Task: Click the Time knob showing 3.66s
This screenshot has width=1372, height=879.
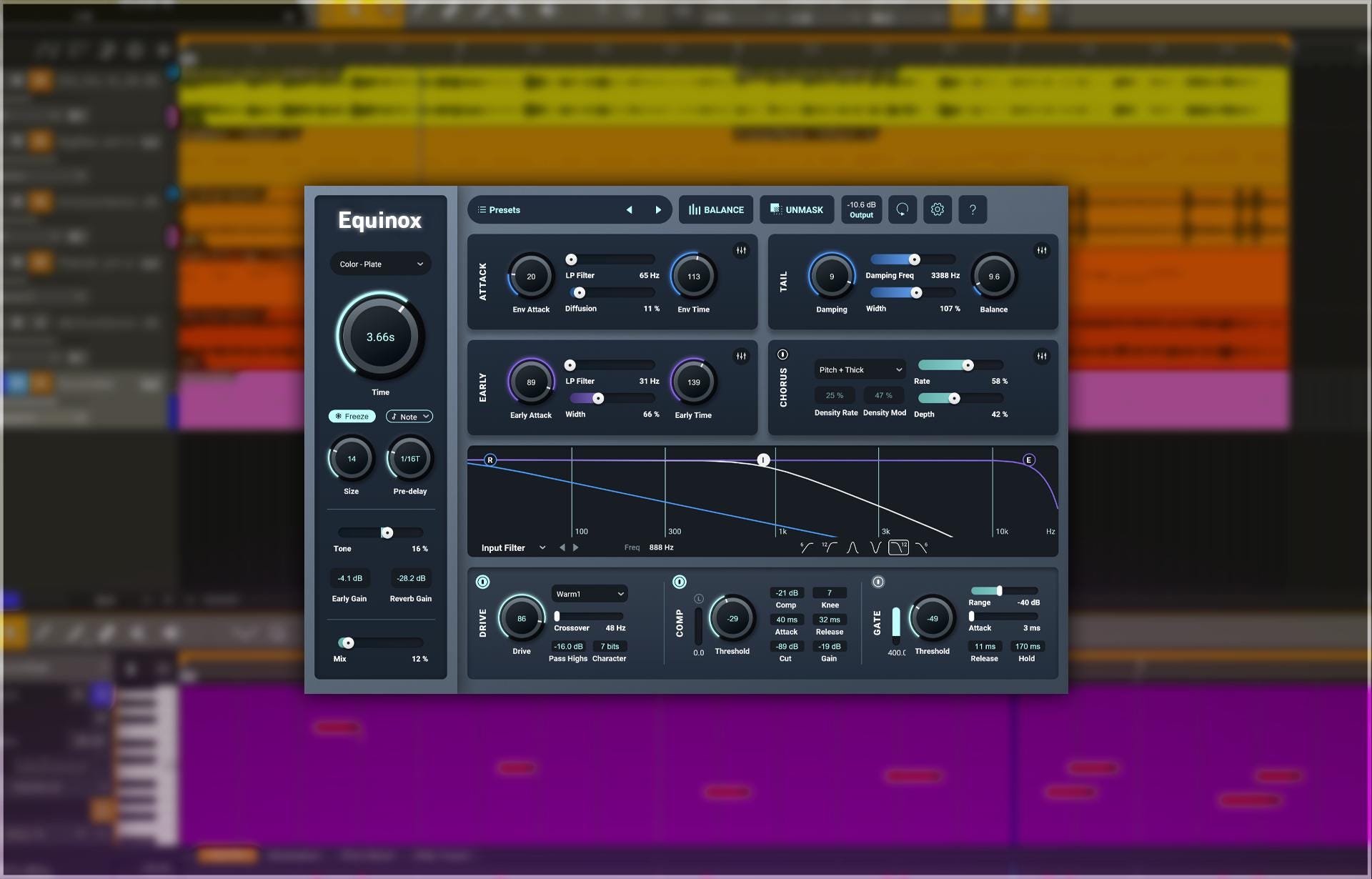Action: [x=380, y=336]
